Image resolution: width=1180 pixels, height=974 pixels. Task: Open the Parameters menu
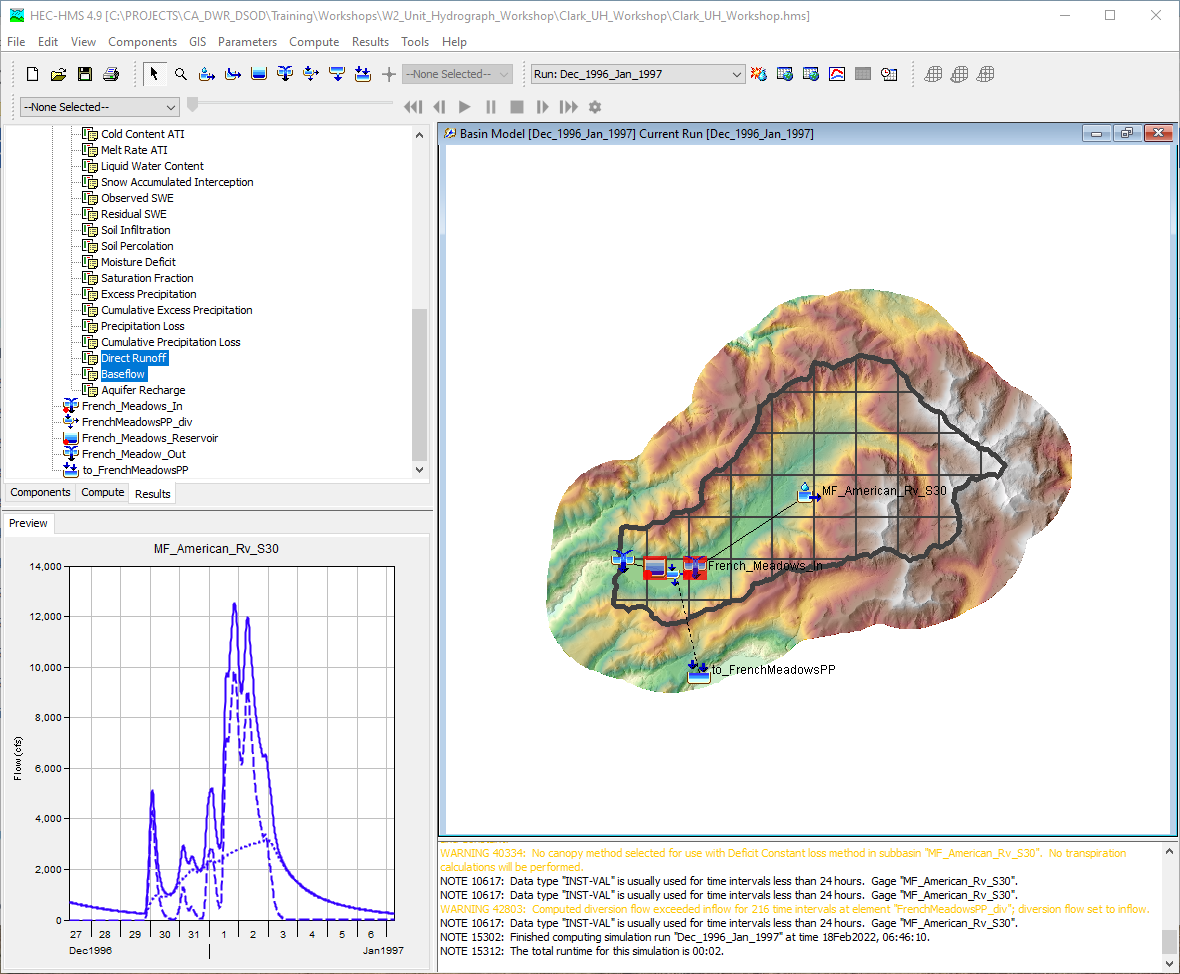247,42
